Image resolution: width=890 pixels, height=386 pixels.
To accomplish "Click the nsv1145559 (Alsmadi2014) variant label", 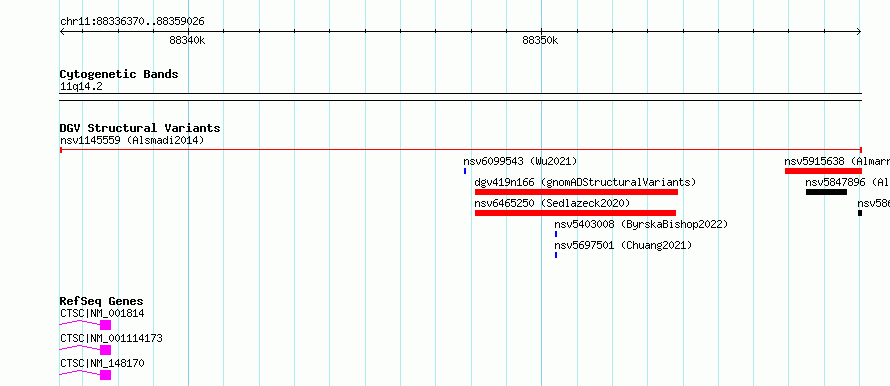I will [x=132, y=140].
